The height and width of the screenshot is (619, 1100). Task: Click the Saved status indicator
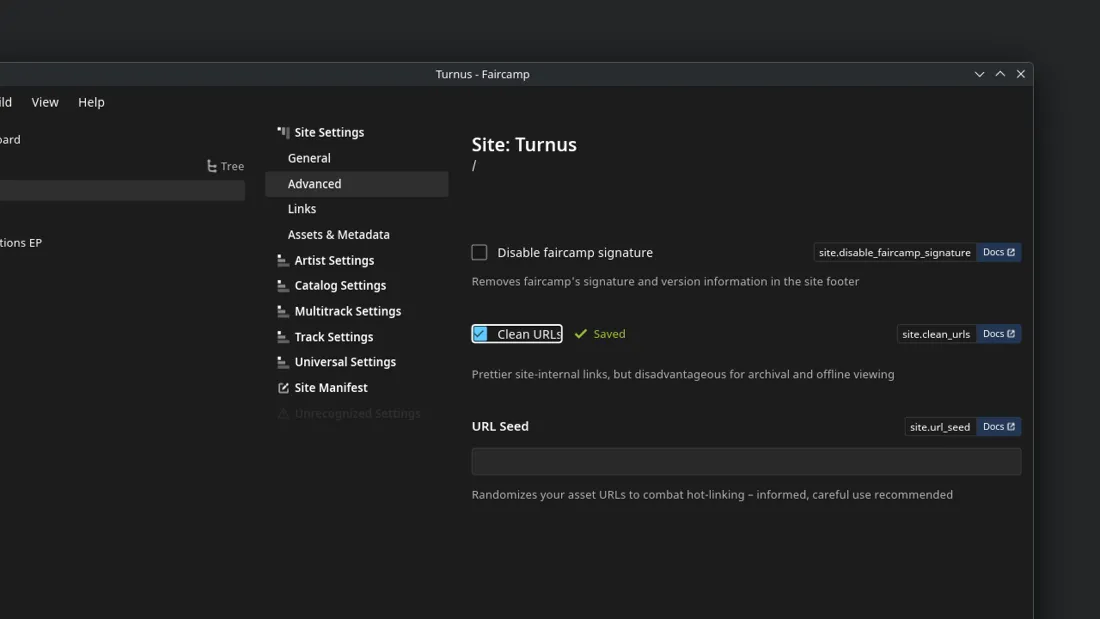tap(600, 334)
